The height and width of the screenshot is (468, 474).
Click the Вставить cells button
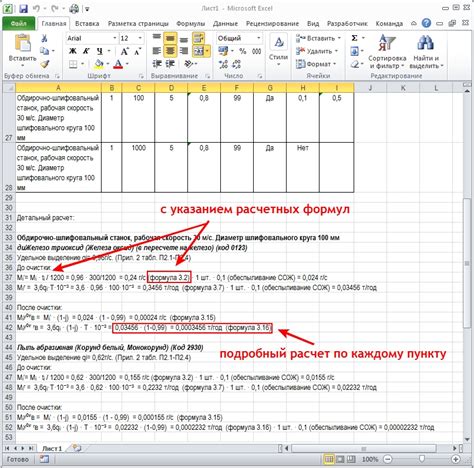318,38
